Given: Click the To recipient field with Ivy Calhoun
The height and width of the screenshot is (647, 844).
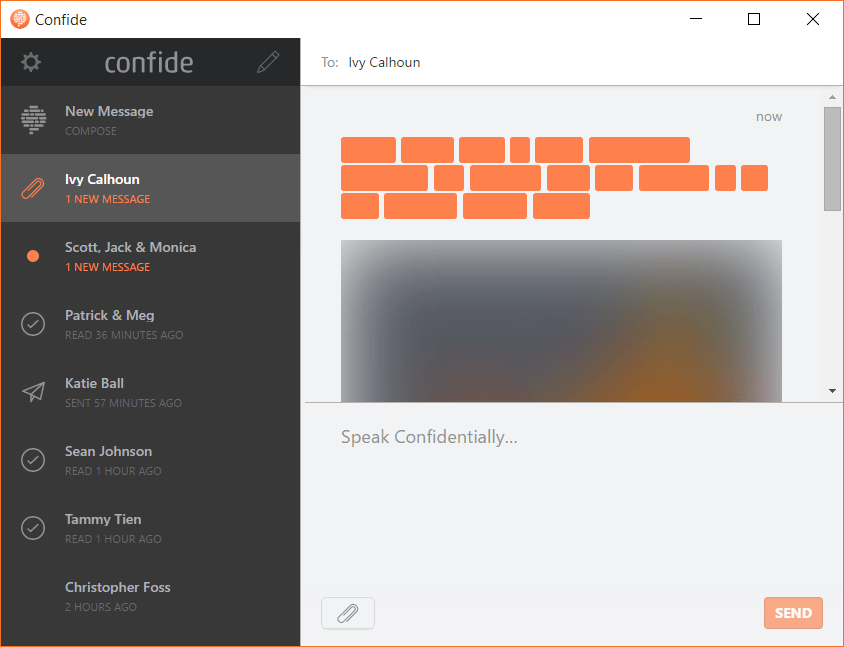Looking at the screenshot, I should (384, 62).
